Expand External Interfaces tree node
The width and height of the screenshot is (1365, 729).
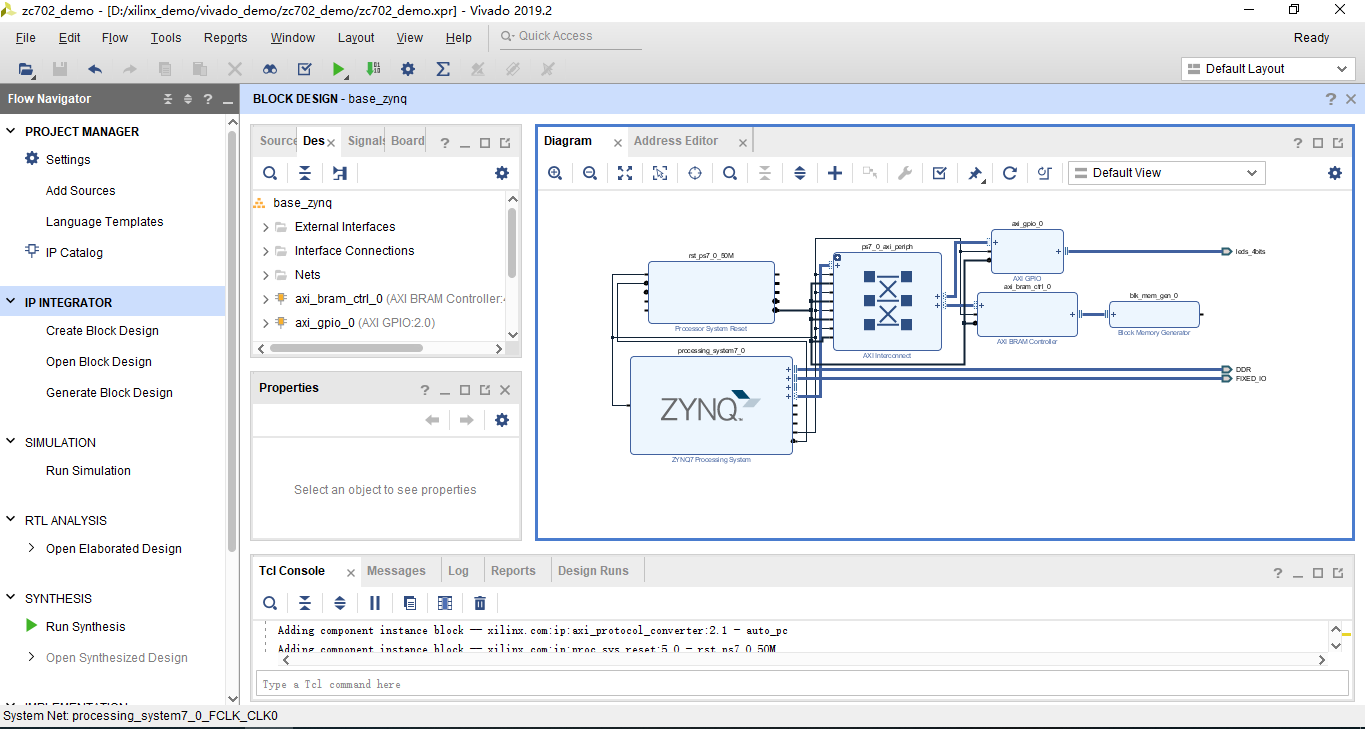pyautogui.click(x=266, y=227)
